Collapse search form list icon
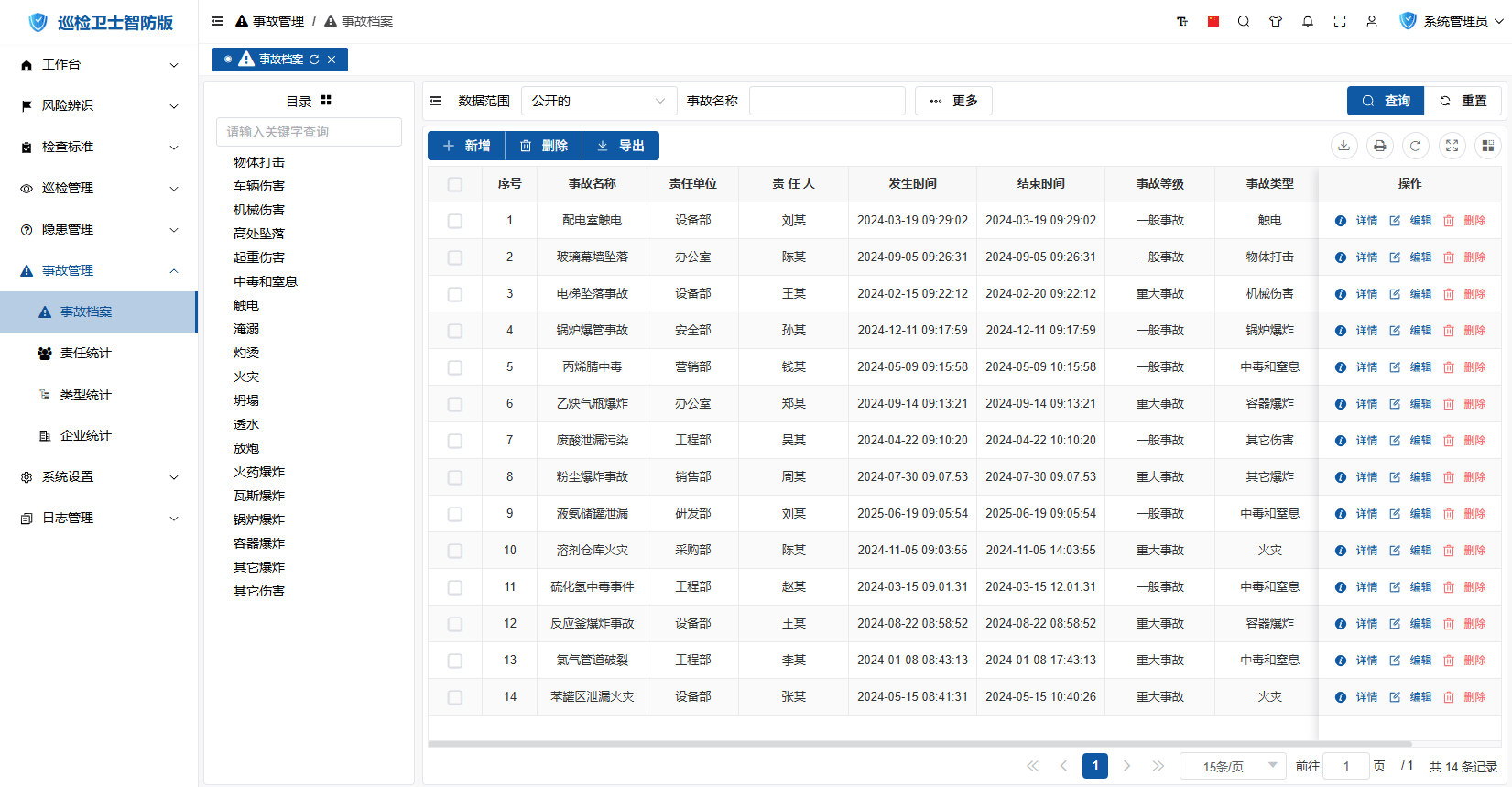Viewport: 1512px width, 787px height. [436, 101]
